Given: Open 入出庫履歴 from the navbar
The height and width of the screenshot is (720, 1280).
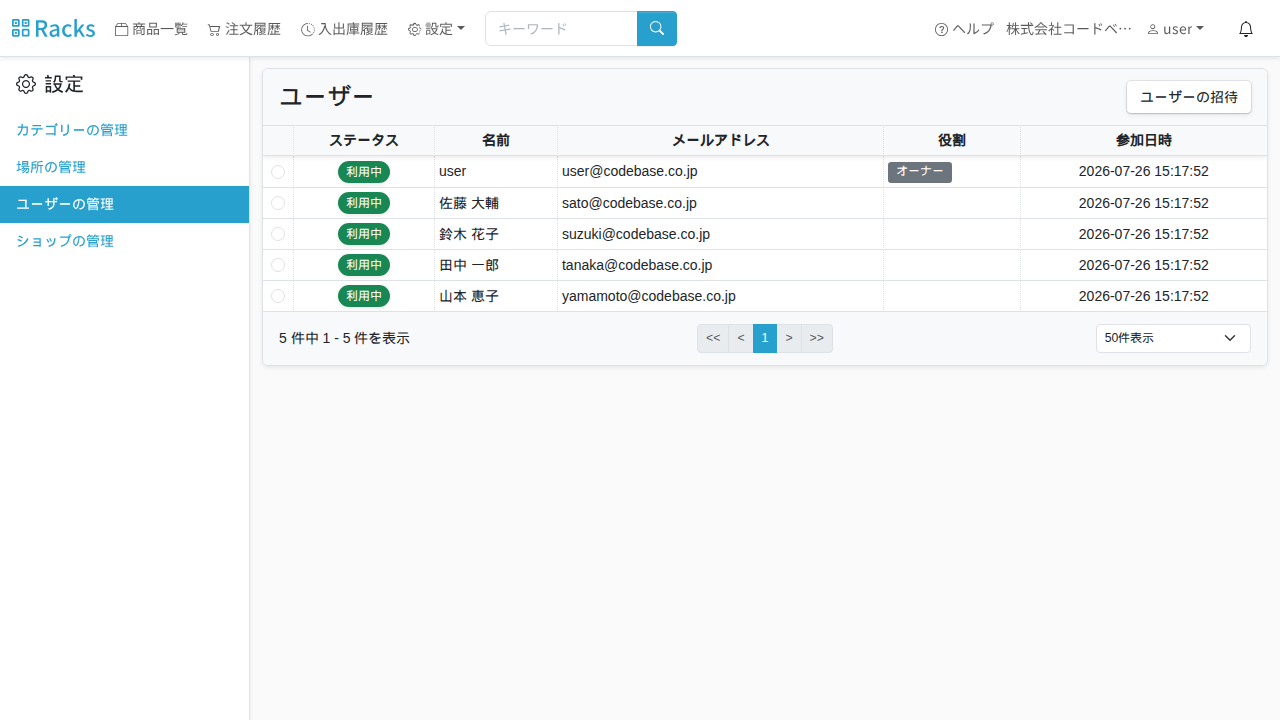Looking at the screenshot, I should 344,29.
